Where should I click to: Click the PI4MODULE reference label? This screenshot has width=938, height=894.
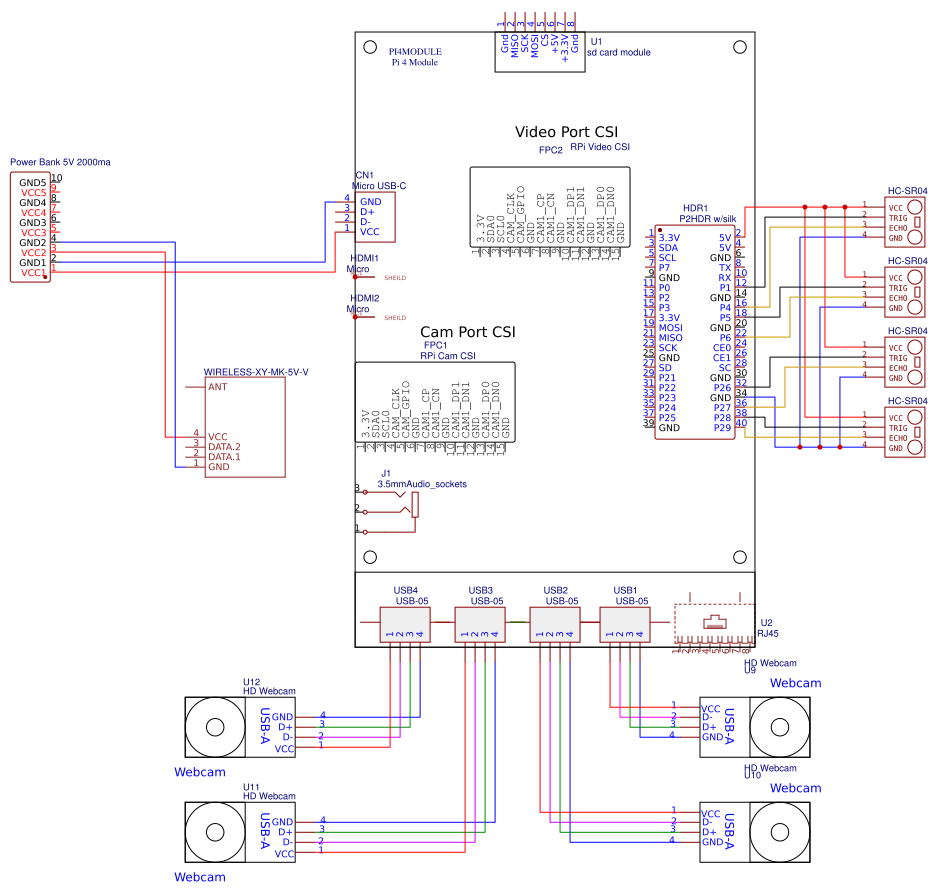coord(414,51)
